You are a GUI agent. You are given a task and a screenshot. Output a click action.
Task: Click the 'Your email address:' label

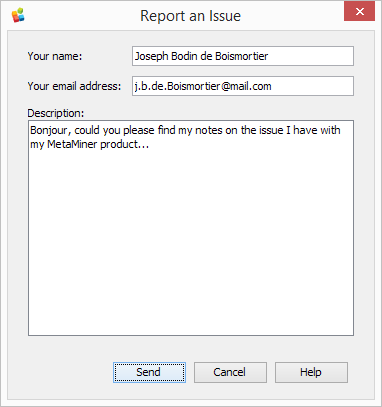[74, 86]
